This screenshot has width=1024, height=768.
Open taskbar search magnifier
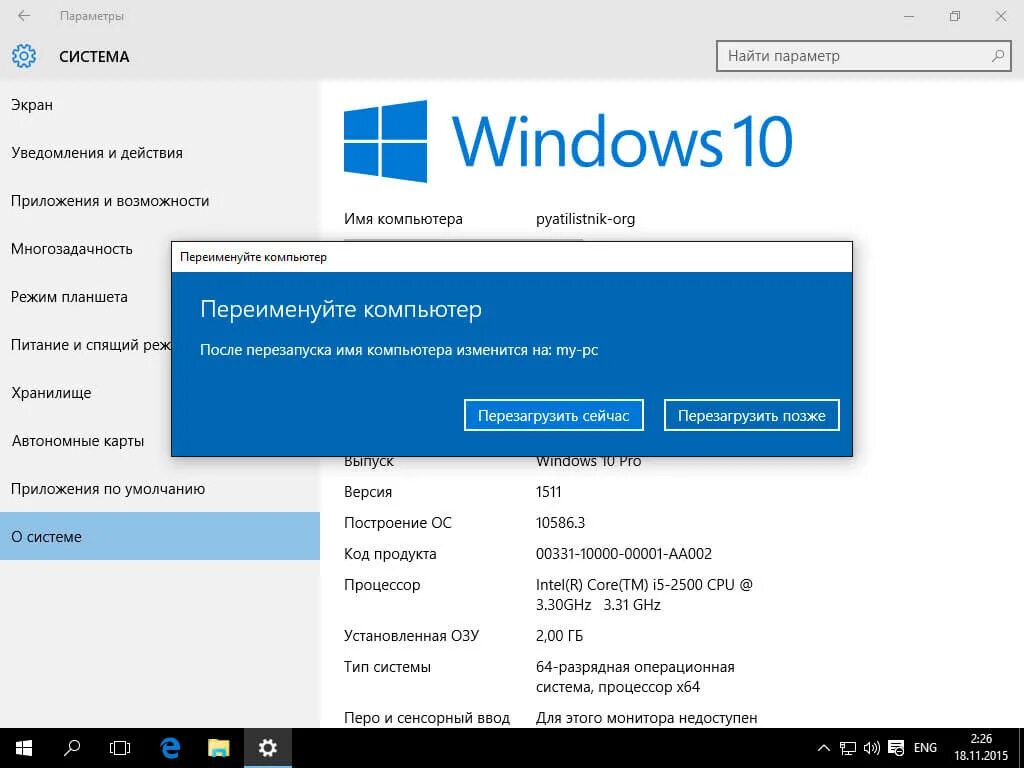coord(72,748)
